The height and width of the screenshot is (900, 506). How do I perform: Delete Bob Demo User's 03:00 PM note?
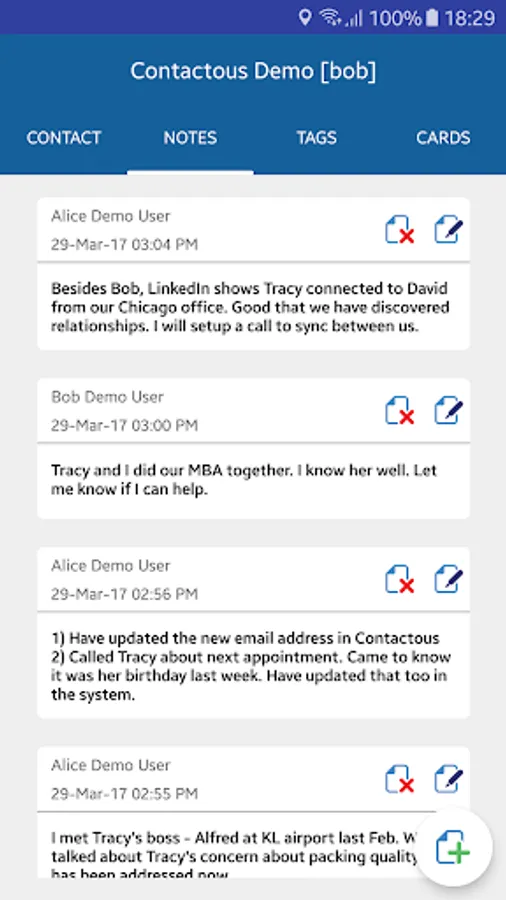pos(400,410)
